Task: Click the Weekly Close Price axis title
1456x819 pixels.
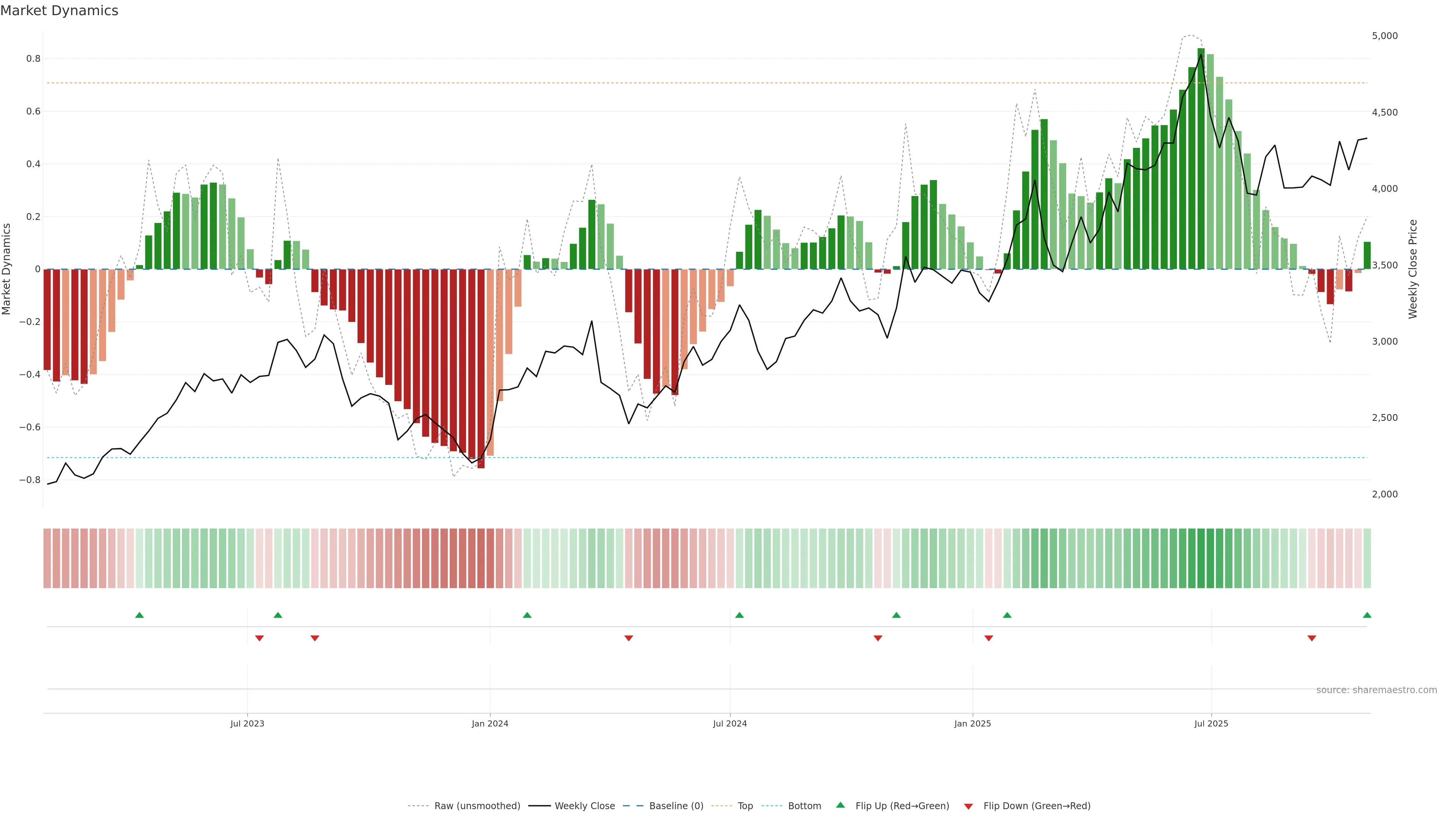Action: coord(1413,269)
